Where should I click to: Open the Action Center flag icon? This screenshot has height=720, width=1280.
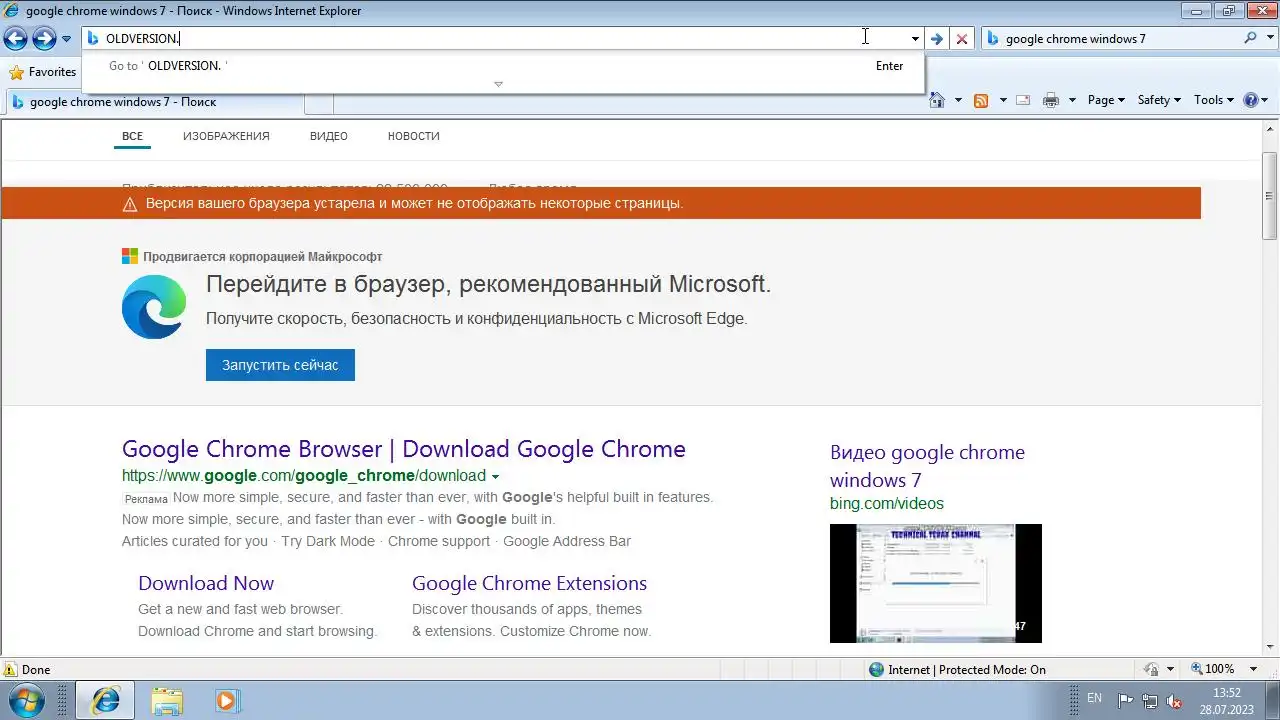(x=1125, y=701)
